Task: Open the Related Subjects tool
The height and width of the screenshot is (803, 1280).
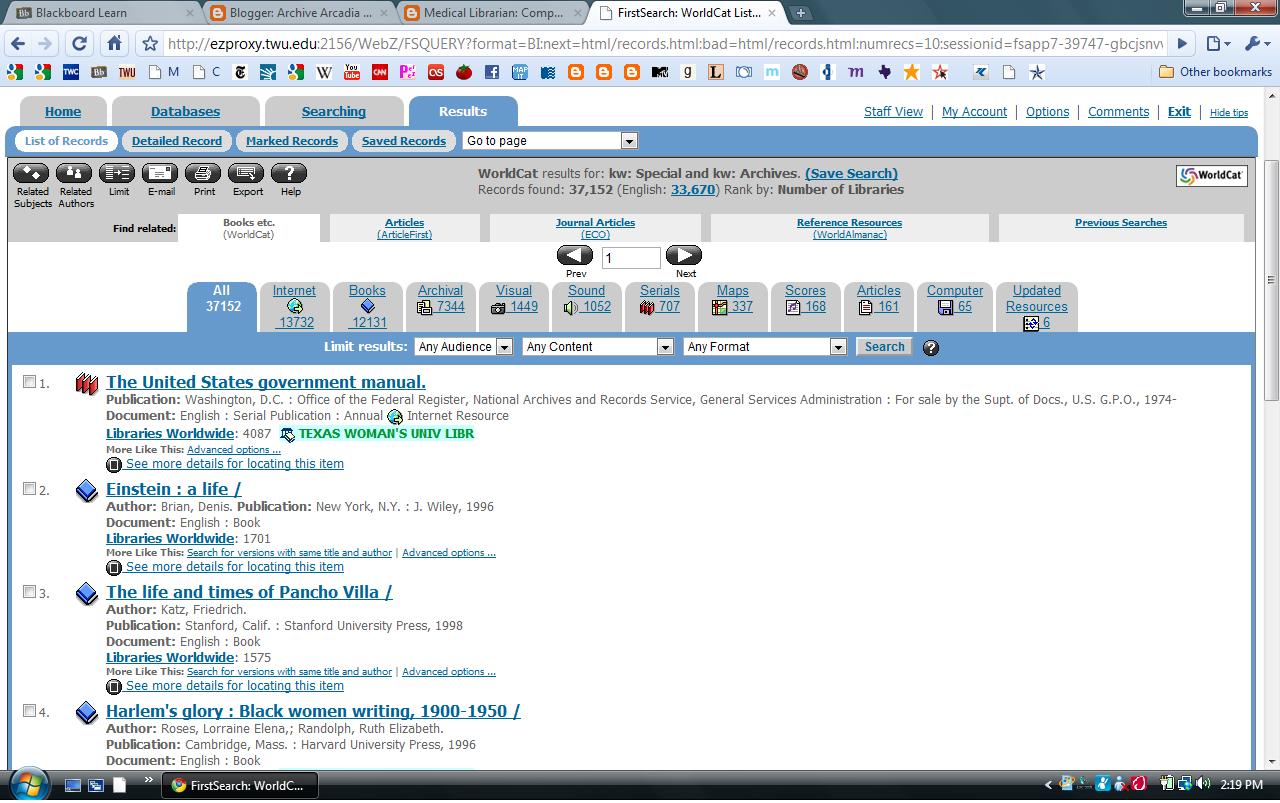Action: coord(31,174)
